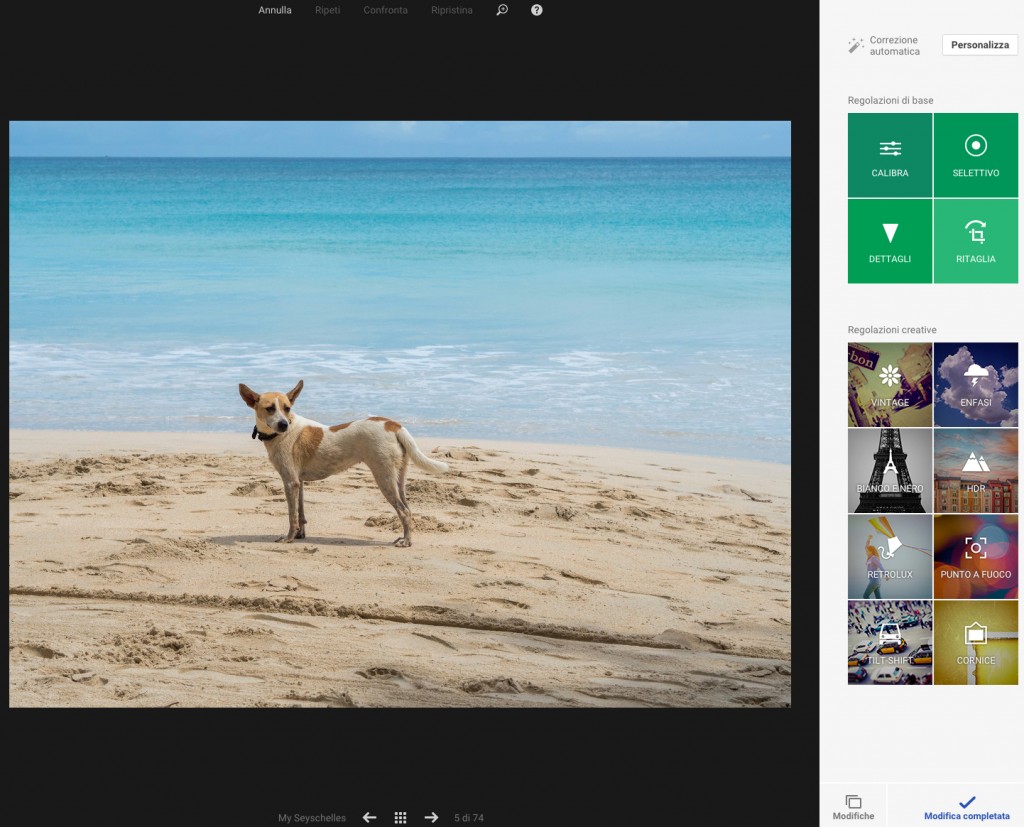Go to the previous photo arrow
The width and height of the screenshot is (1024, 827).
click(369, 817)
